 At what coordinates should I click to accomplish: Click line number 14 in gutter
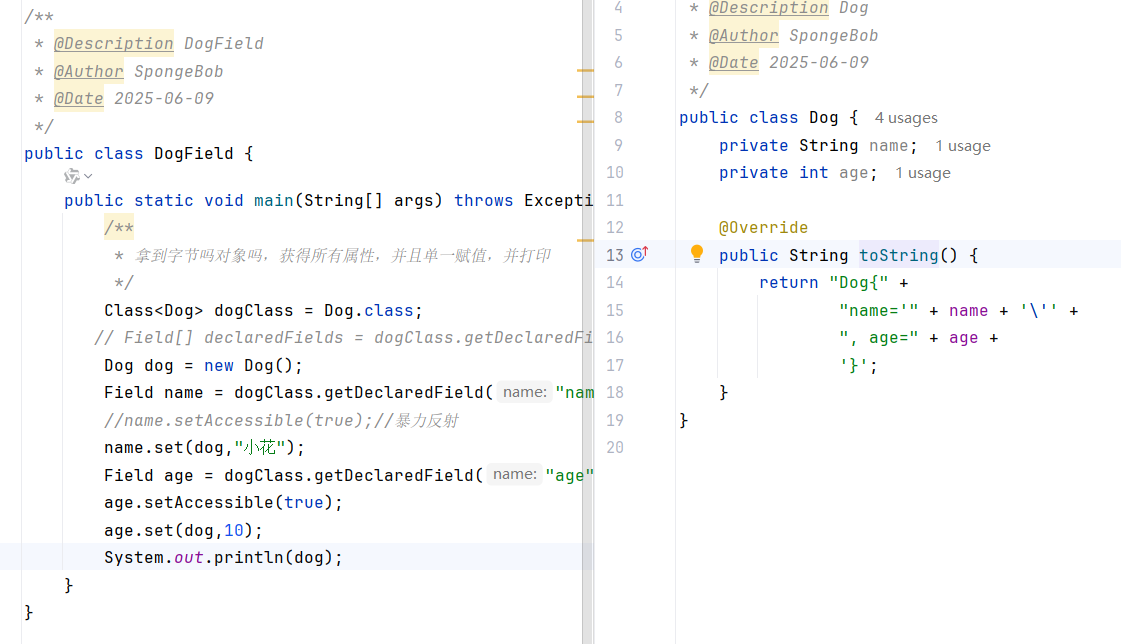click(x=615, y=282)
